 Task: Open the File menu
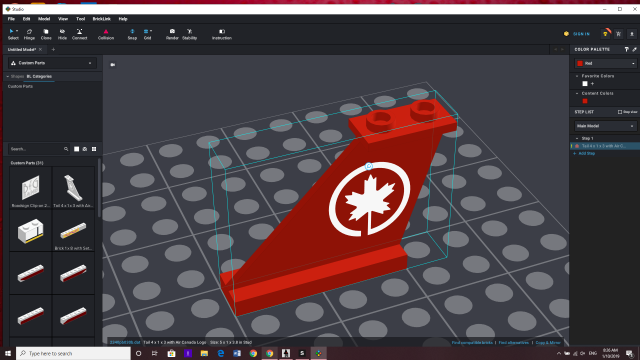11,19
